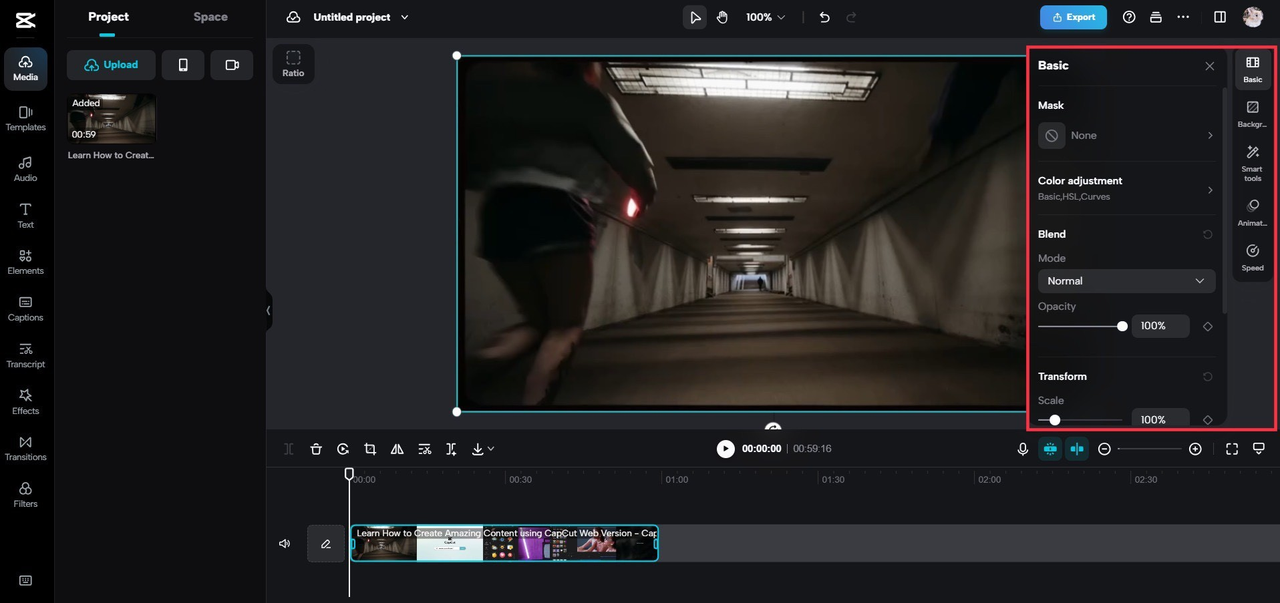Click the CapCut logo icon
This screenshot has height=603, width=1280.
pyautogui.click(x=25, y=19)
